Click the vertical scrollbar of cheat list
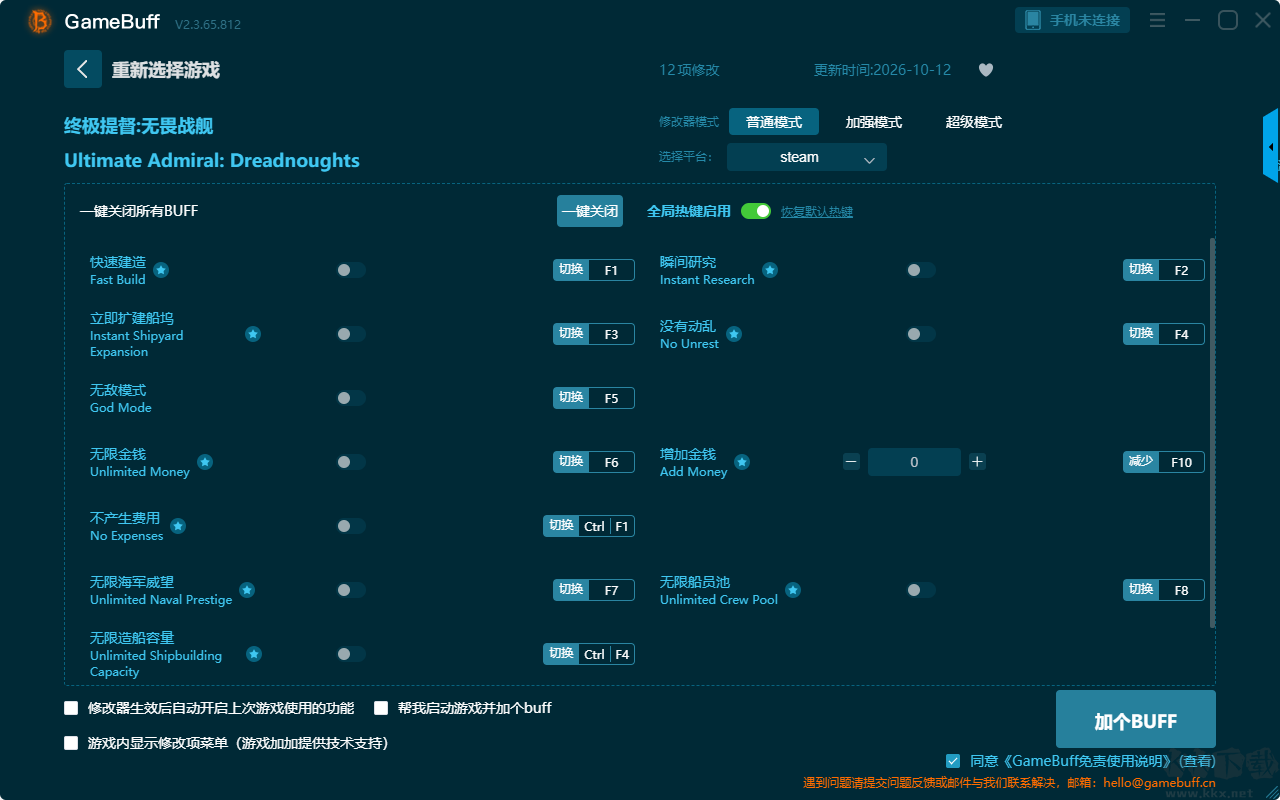The image size is (1280, 800). 1213,432
